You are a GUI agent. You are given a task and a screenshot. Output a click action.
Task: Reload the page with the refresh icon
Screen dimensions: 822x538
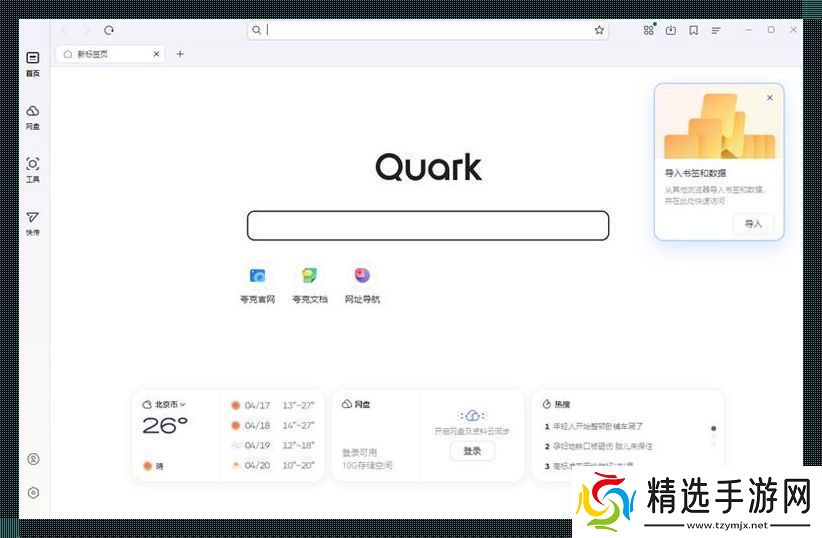(109, 30)
